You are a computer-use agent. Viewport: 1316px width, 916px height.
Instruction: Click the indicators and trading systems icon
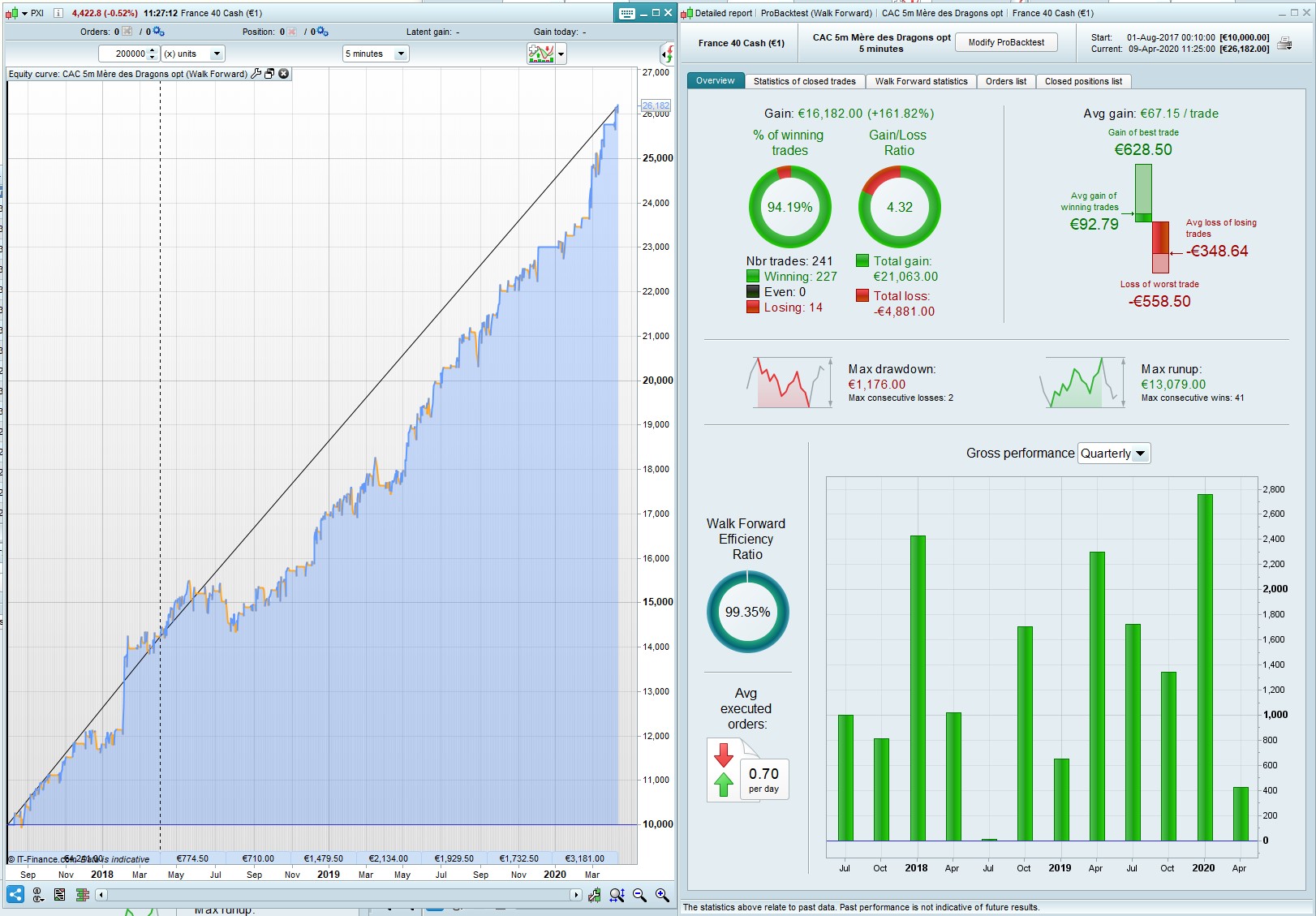(x=540, y=54)
